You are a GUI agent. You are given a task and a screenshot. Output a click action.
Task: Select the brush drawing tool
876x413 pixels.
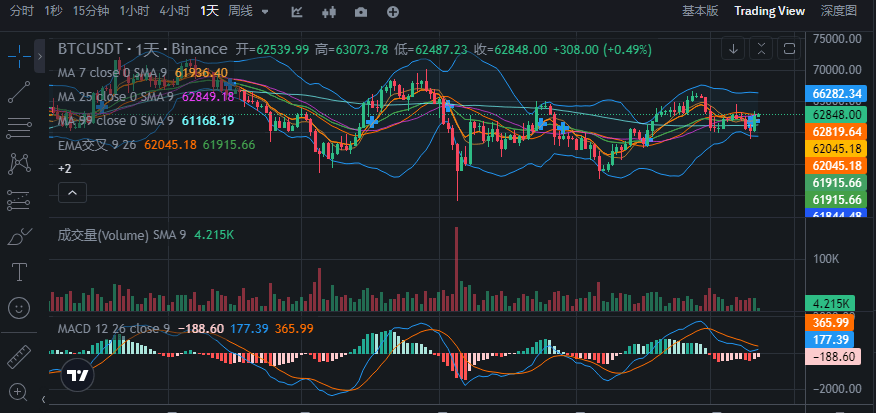tap(20, 236)
